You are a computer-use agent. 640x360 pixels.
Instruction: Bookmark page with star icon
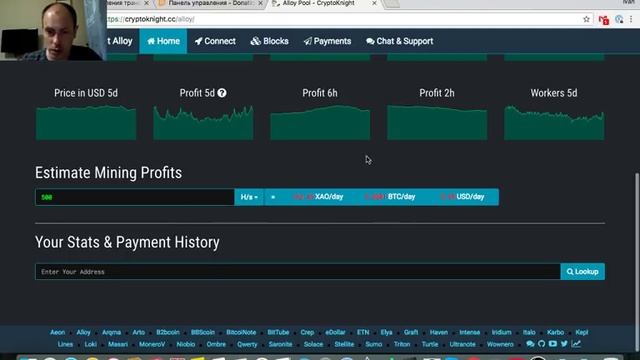pos(587,19)
